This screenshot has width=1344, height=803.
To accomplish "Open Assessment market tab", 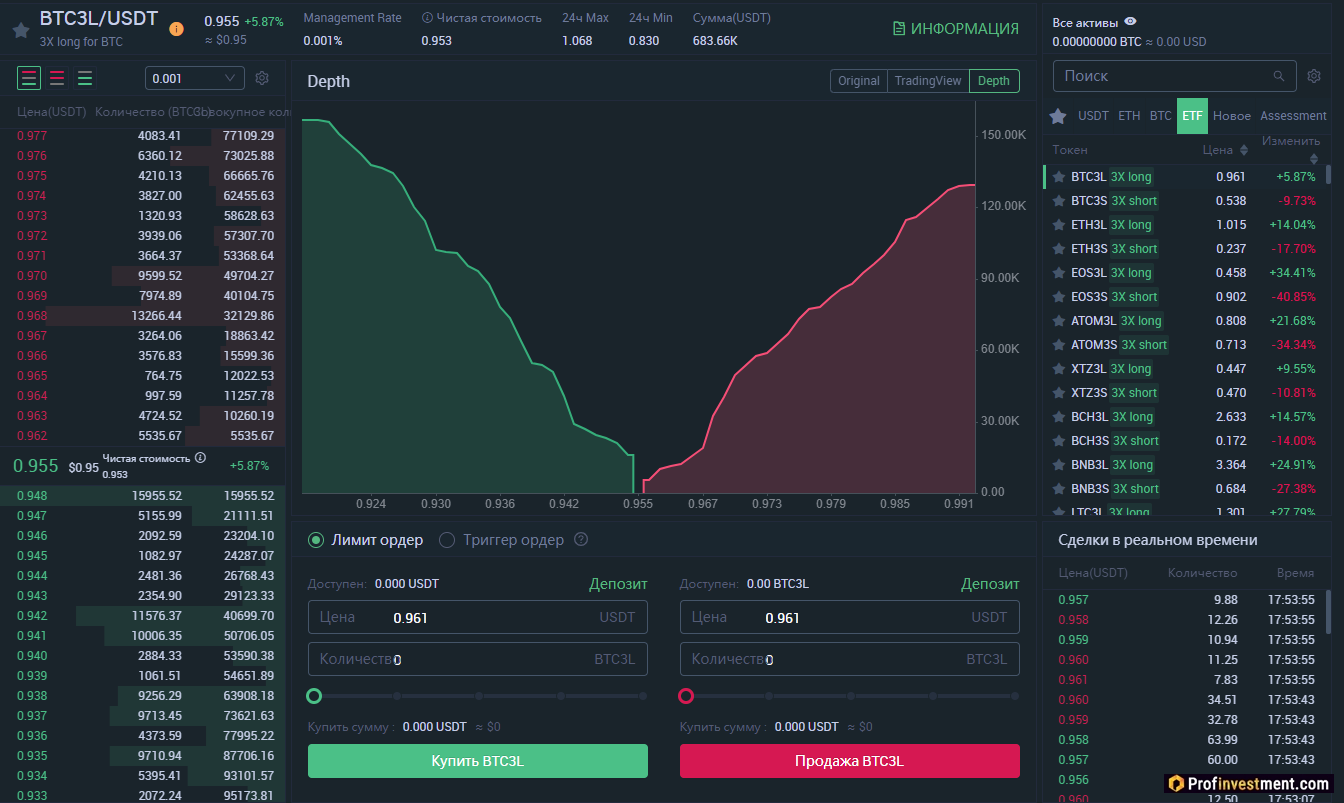I will point(1294,116).
